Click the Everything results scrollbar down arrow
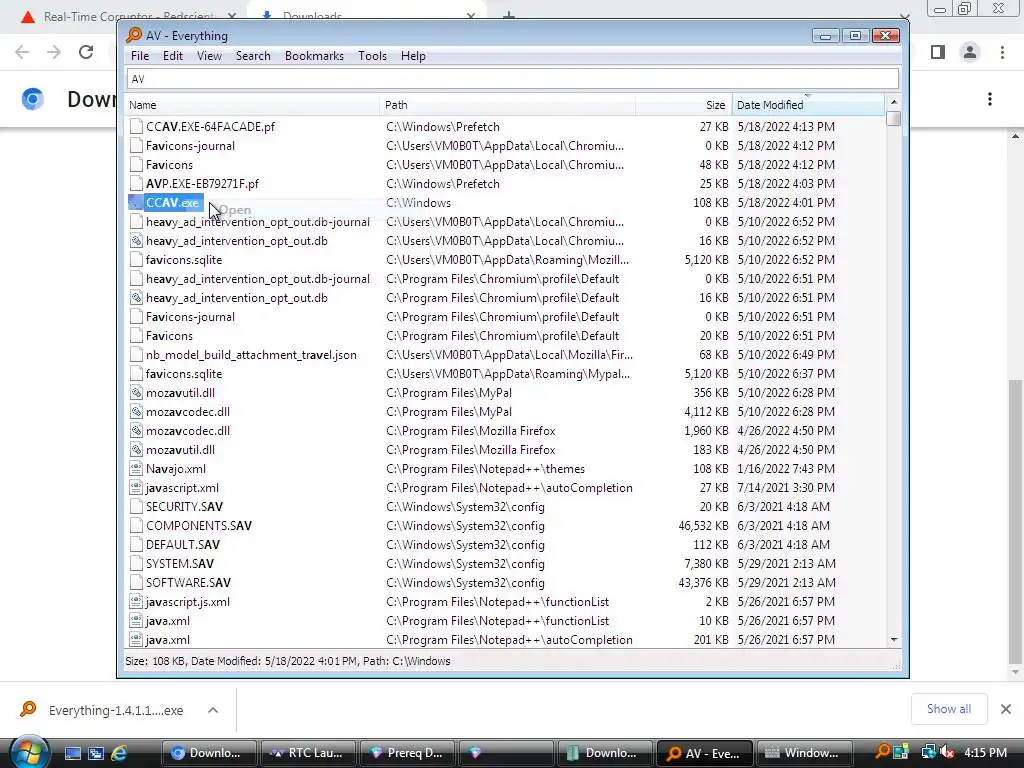1024x768 pixels. pyautogui.click(x=894, y=640)
